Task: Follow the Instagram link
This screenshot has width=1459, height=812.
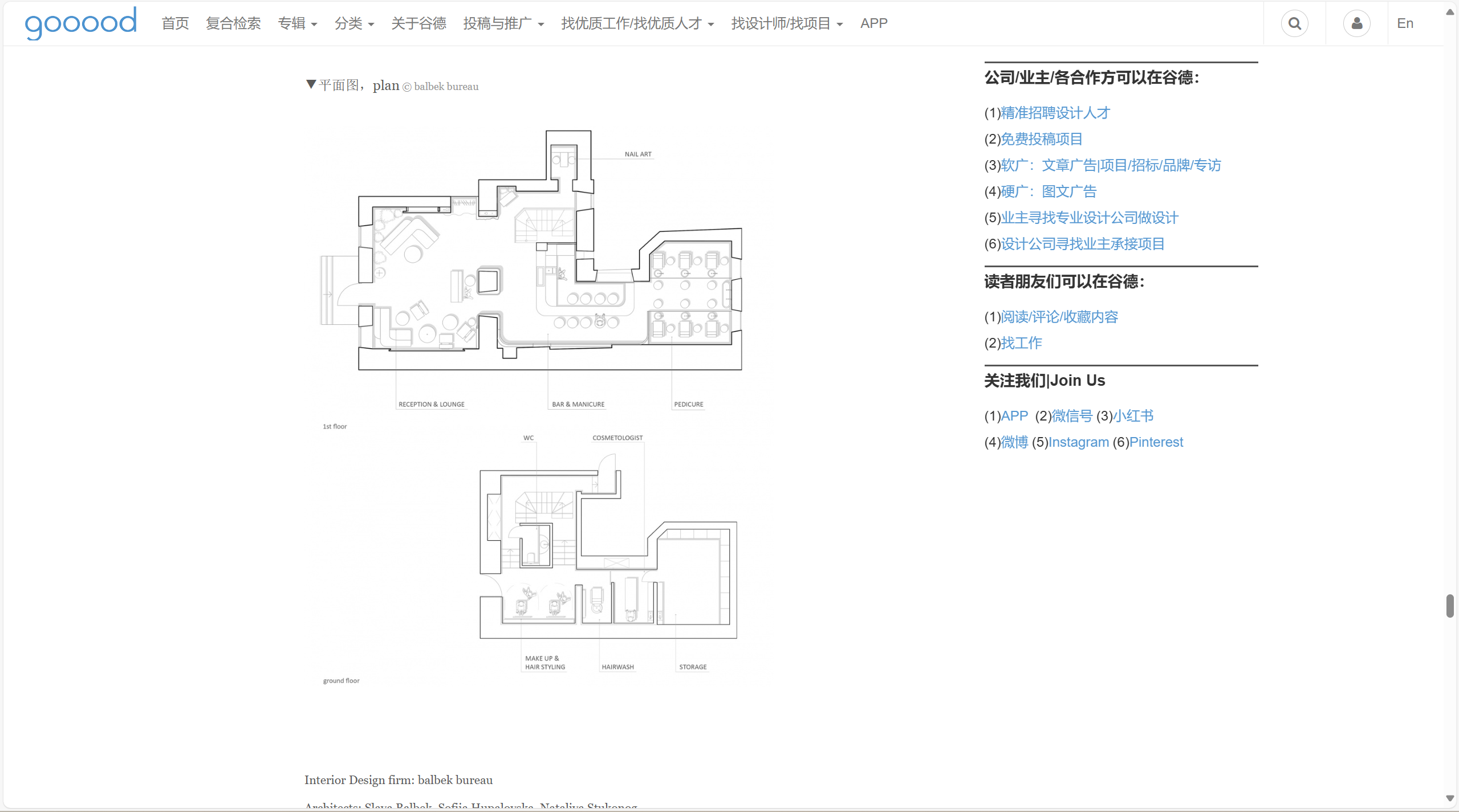Action: [x=1079, y=442]
